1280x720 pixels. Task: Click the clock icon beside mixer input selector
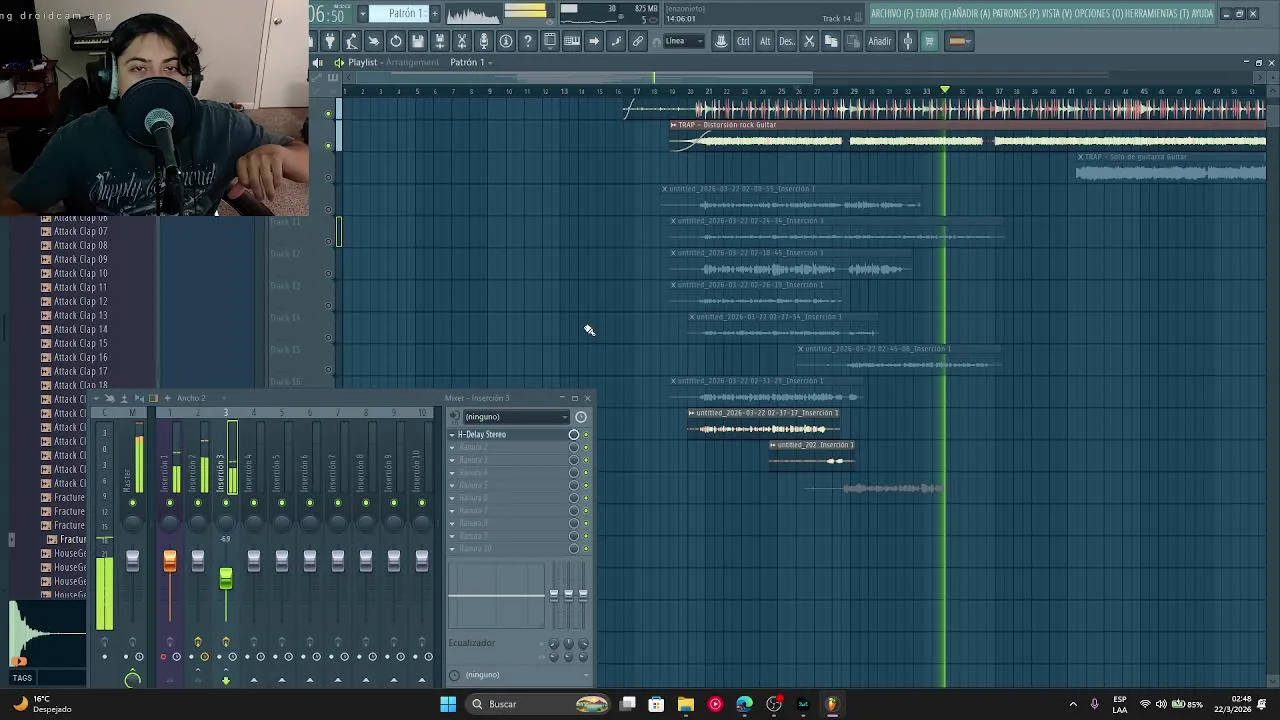tap(581, 417)
